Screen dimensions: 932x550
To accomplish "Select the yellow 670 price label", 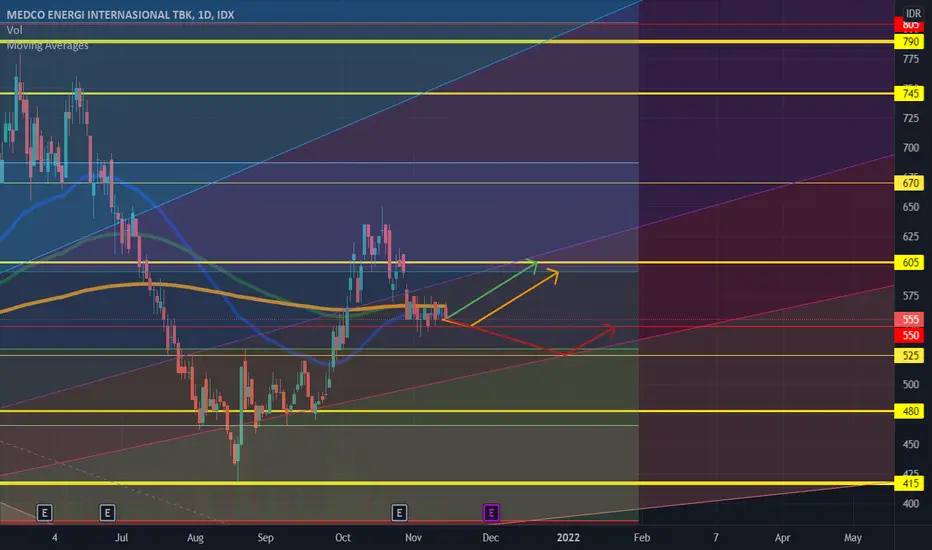I will pyautogui.click(x=909, y=183).
